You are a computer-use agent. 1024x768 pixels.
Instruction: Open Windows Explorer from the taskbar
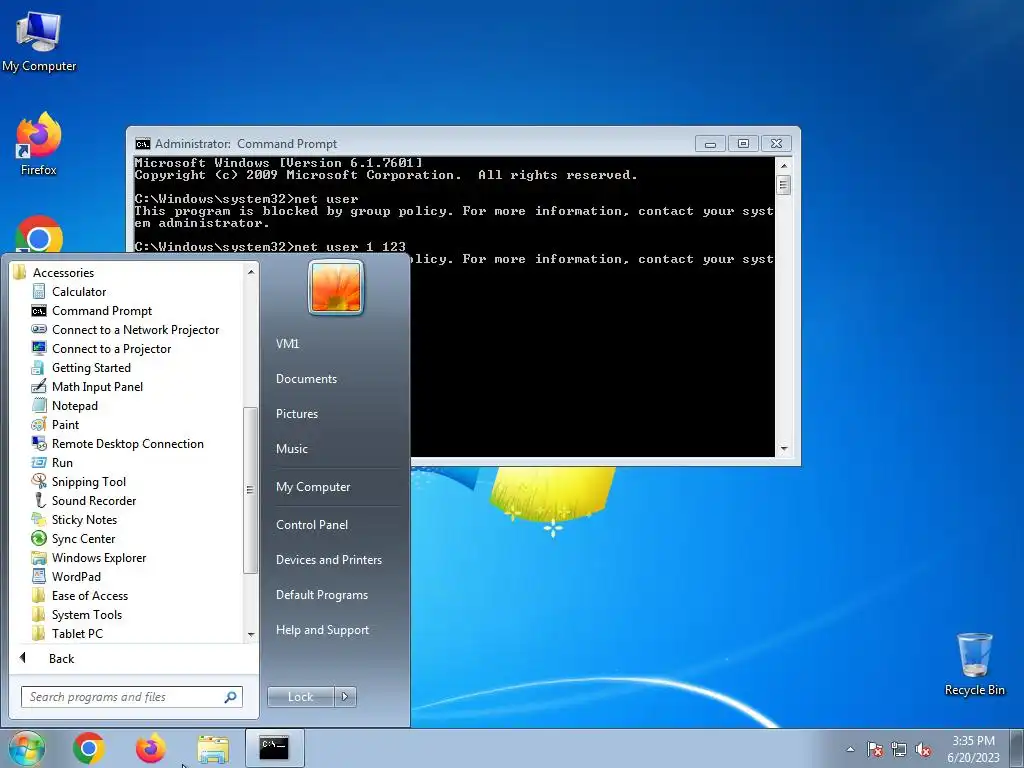click(x=213, y=749)
